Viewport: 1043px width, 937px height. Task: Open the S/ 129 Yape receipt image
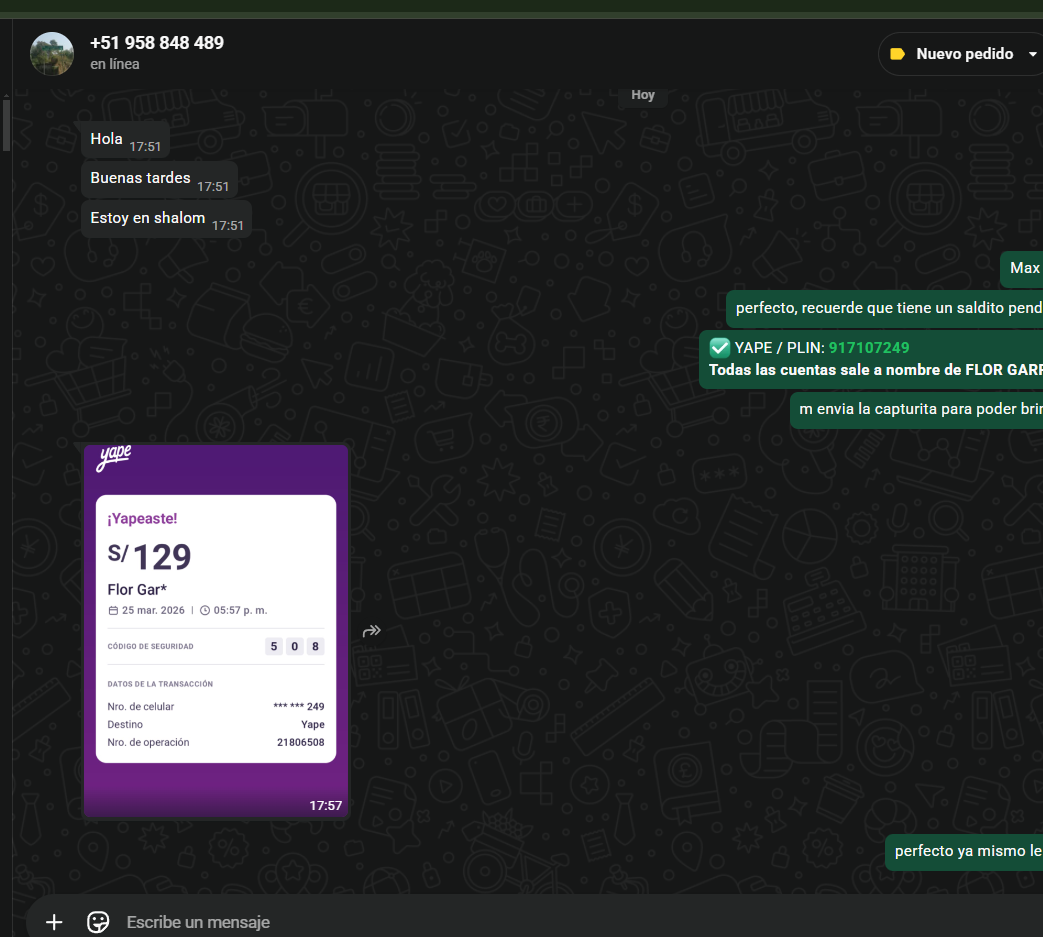216,630
